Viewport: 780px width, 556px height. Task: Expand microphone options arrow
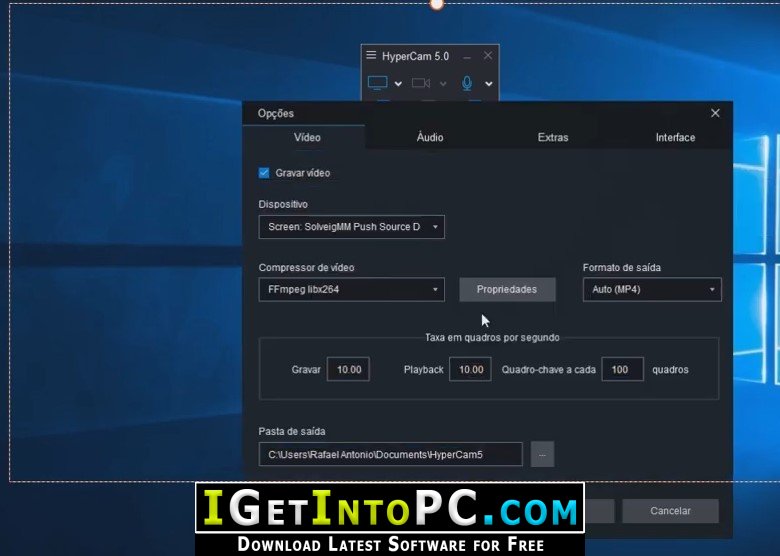point(489,84)
